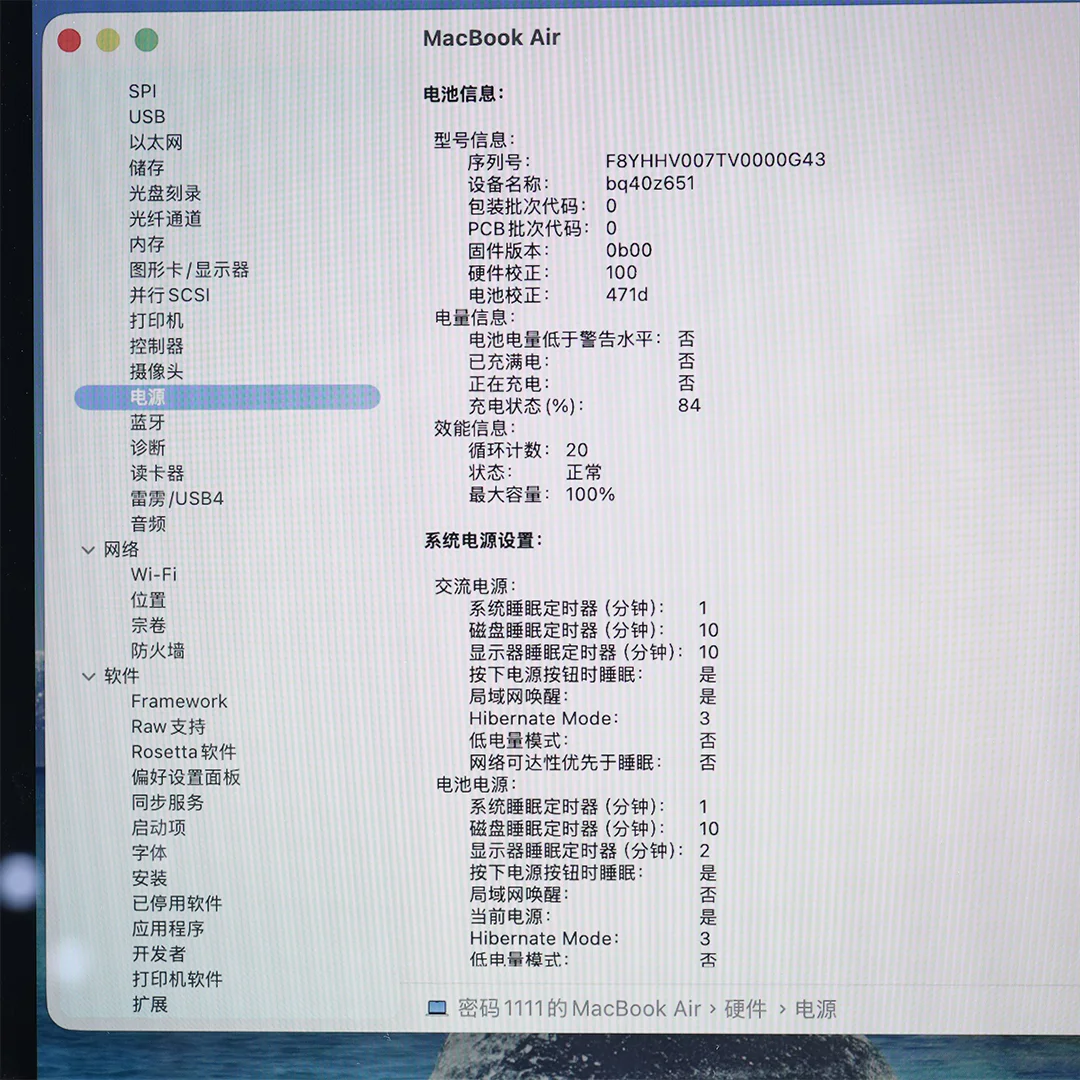Select 雷雳/USB4 in sidebar

coord(177,499)
